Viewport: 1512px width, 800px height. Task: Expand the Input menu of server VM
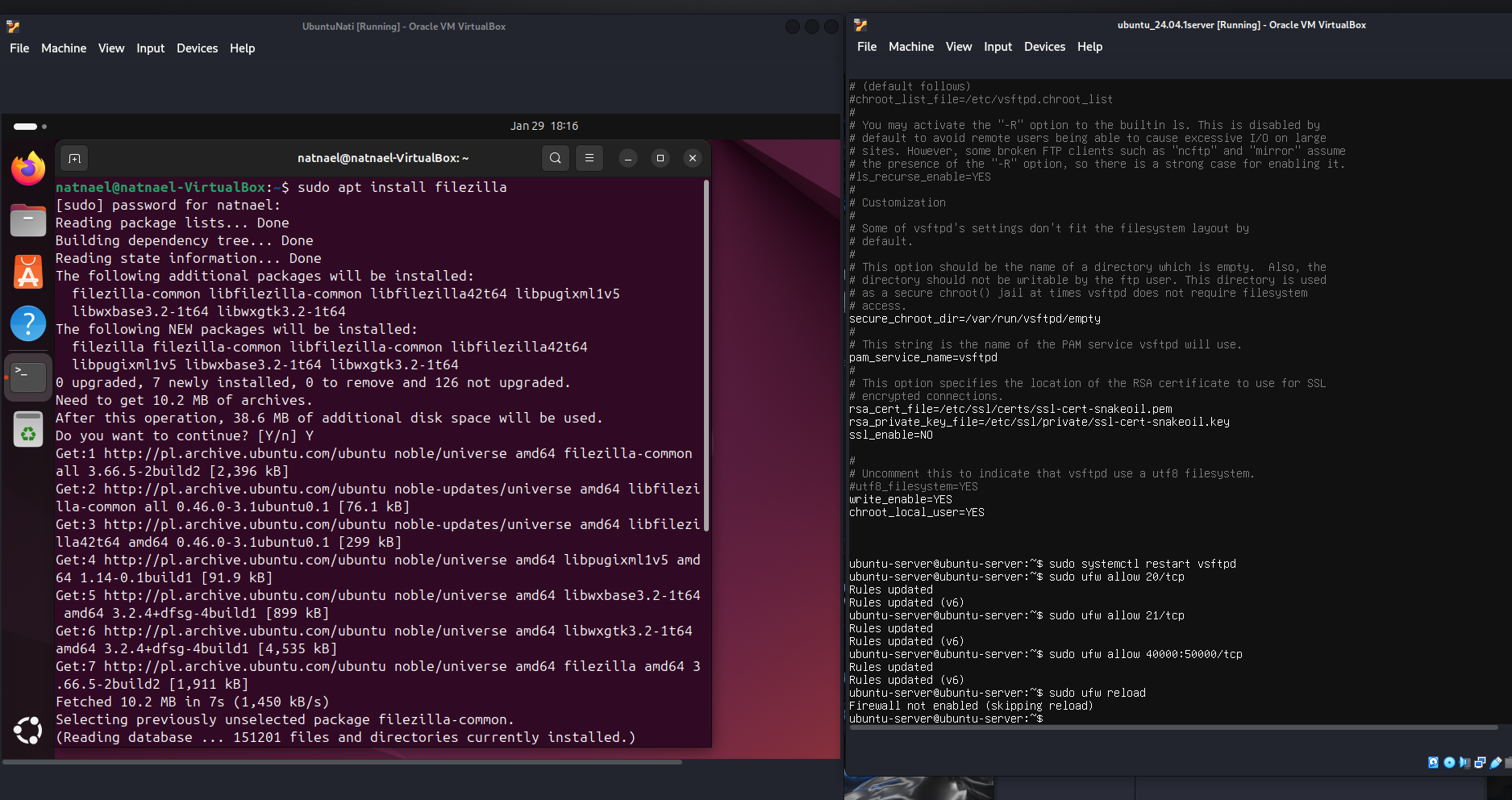tap(998, 47)
